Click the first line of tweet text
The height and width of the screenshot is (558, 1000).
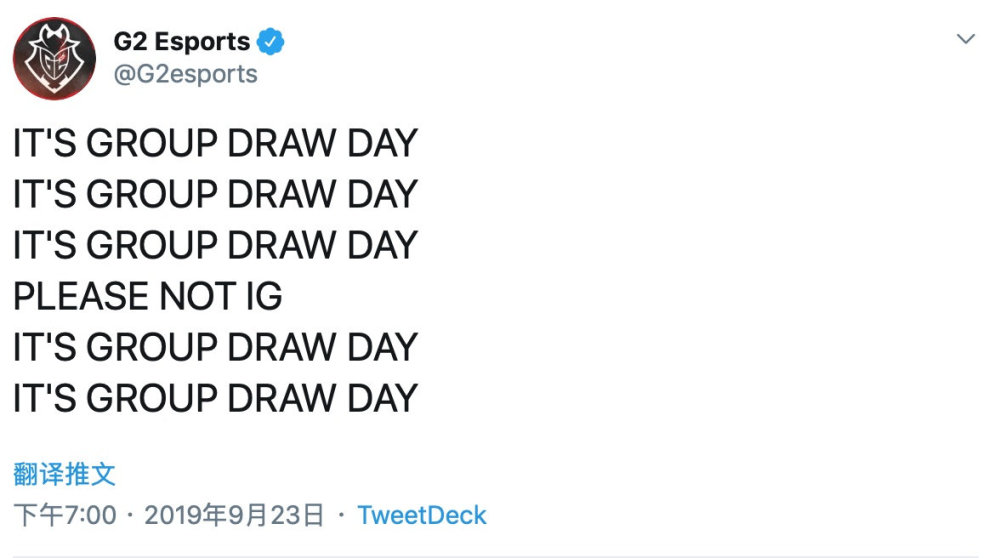[215, 144]
